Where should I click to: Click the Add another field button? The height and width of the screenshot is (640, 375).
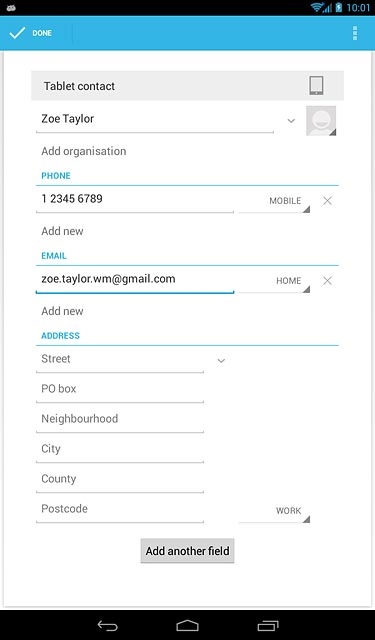tap(187, 551)
